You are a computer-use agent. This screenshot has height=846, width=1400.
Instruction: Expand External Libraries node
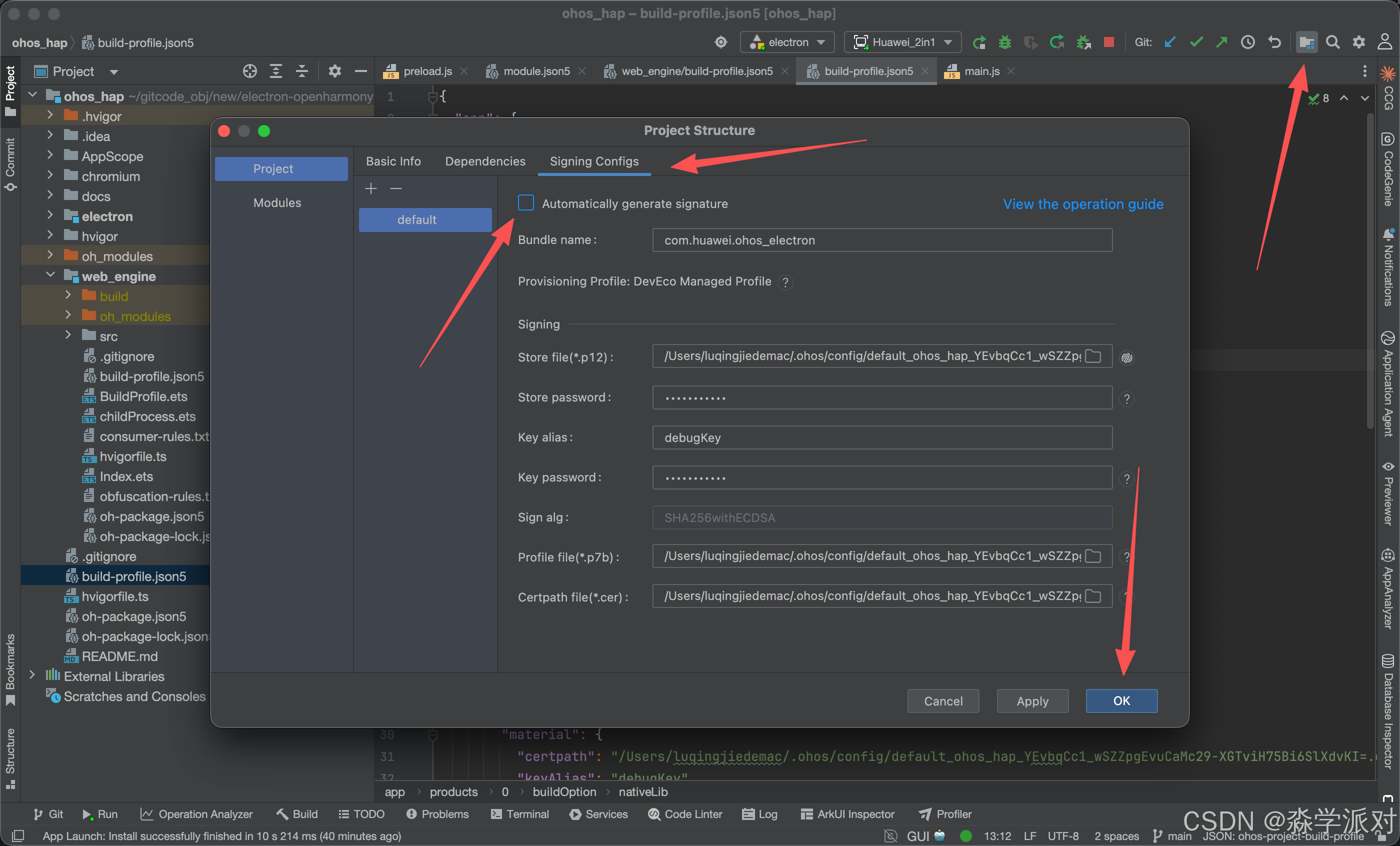(x=32, y=675)
